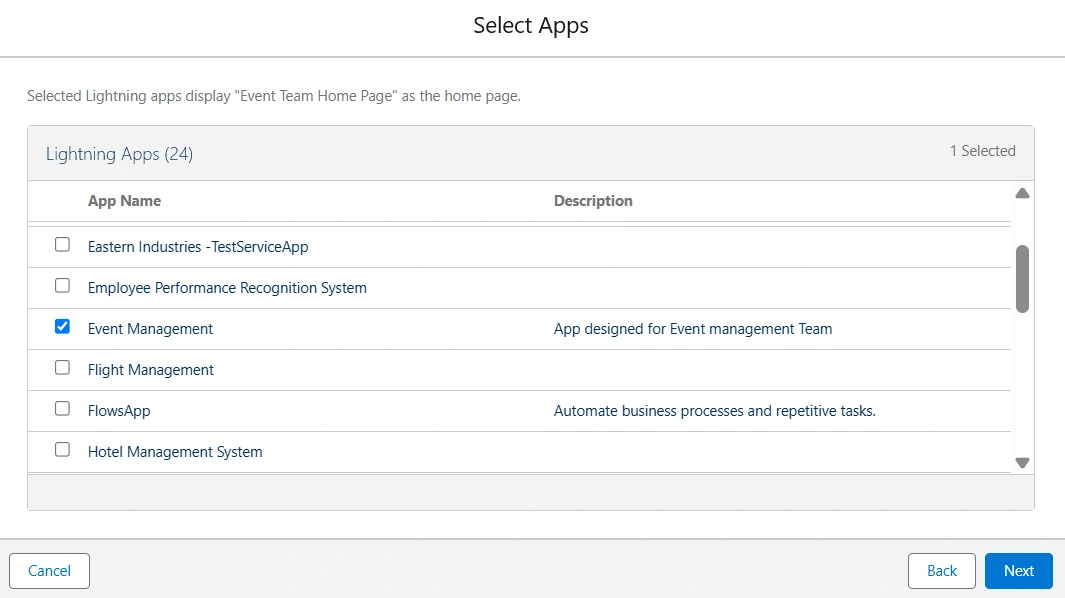This screenshot has width=1065, height=598.
Task: Click the scrollbar down arrow
Action: [1022, 462]
